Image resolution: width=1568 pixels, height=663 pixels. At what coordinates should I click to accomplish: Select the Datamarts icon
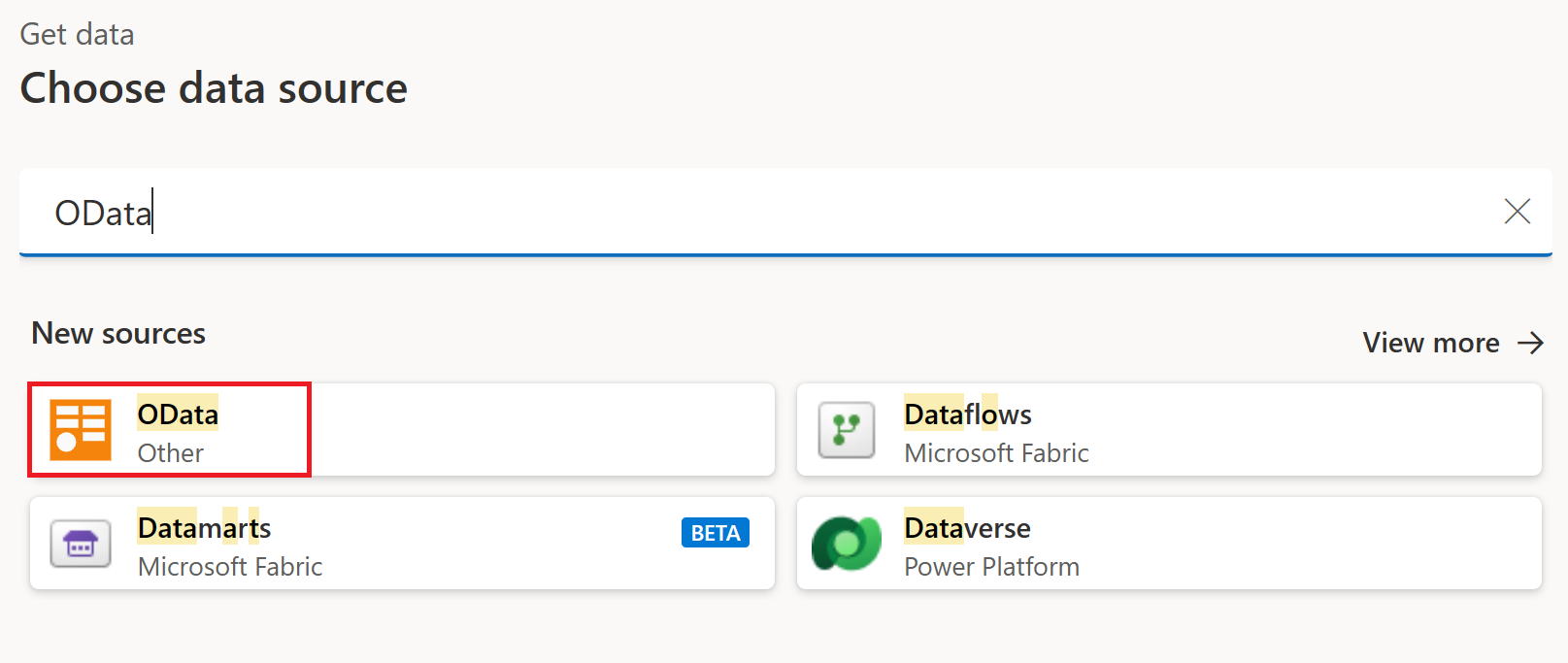(82, 544)
